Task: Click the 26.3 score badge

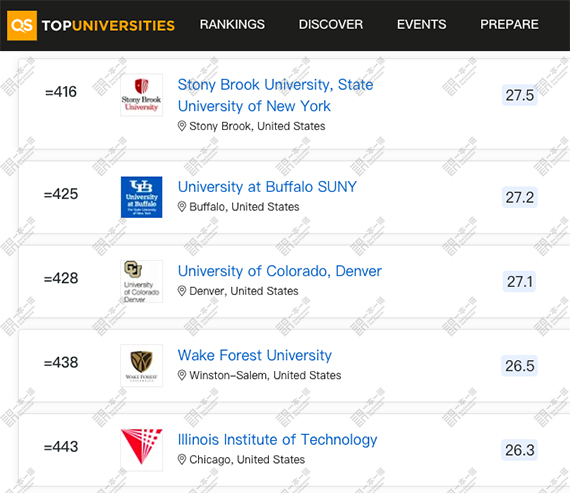Action: point(519,450)
